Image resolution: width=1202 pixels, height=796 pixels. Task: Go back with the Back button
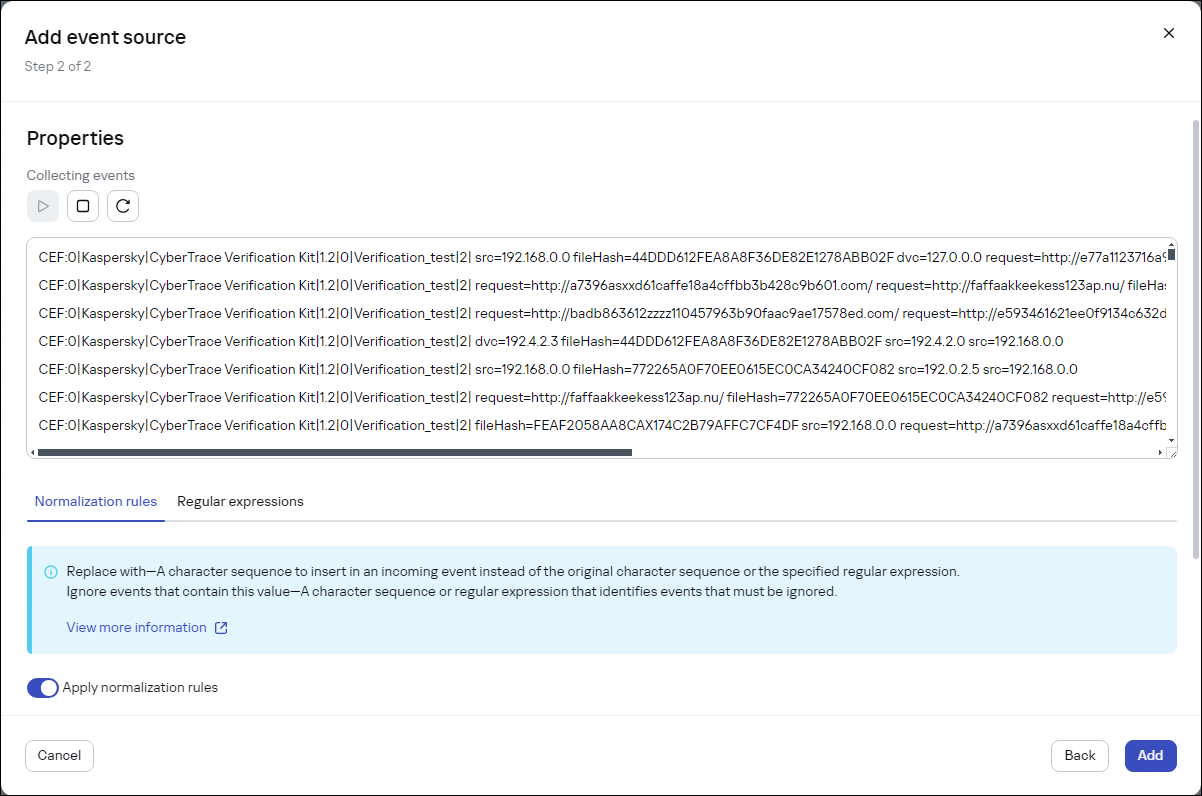tap(1080, 756)
